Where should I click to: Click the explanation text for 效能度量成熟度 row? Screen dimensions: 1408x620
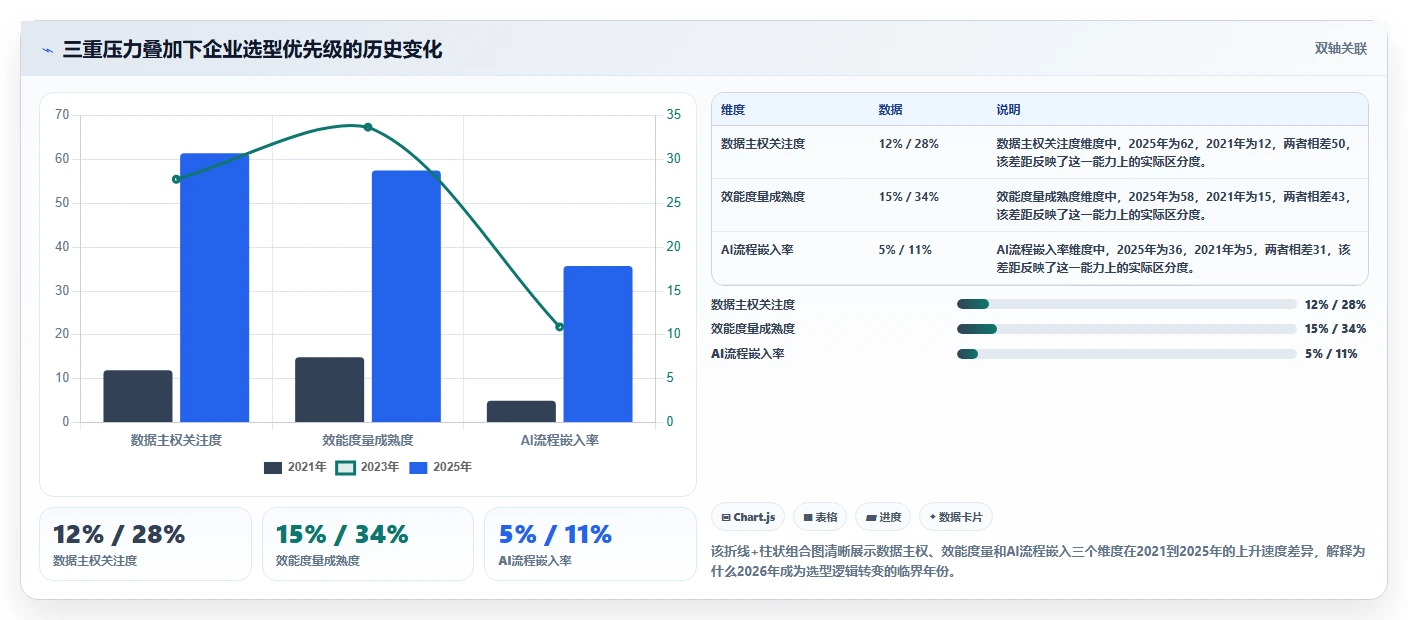coord(1173,205)
